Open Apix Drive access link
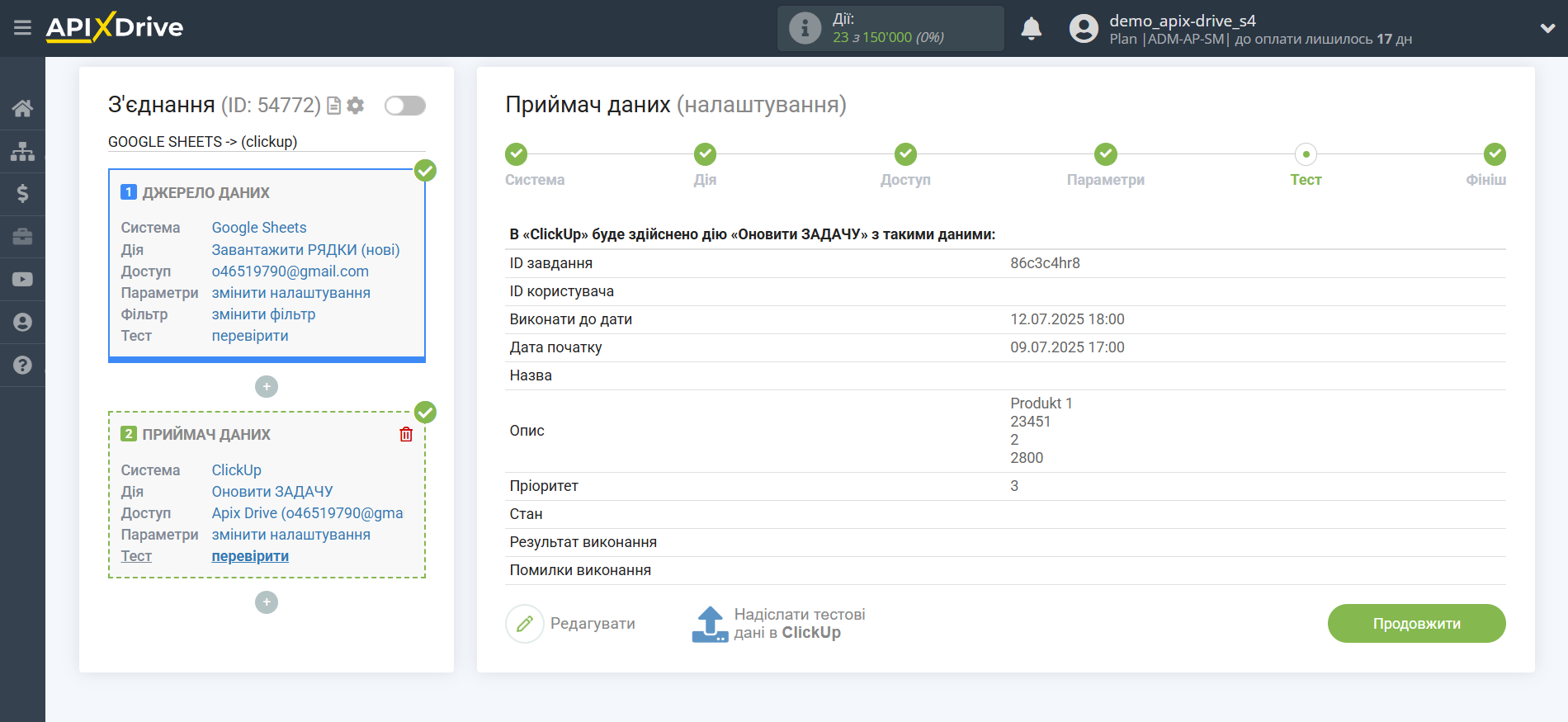1568x722 pixels. click(308, 513)
